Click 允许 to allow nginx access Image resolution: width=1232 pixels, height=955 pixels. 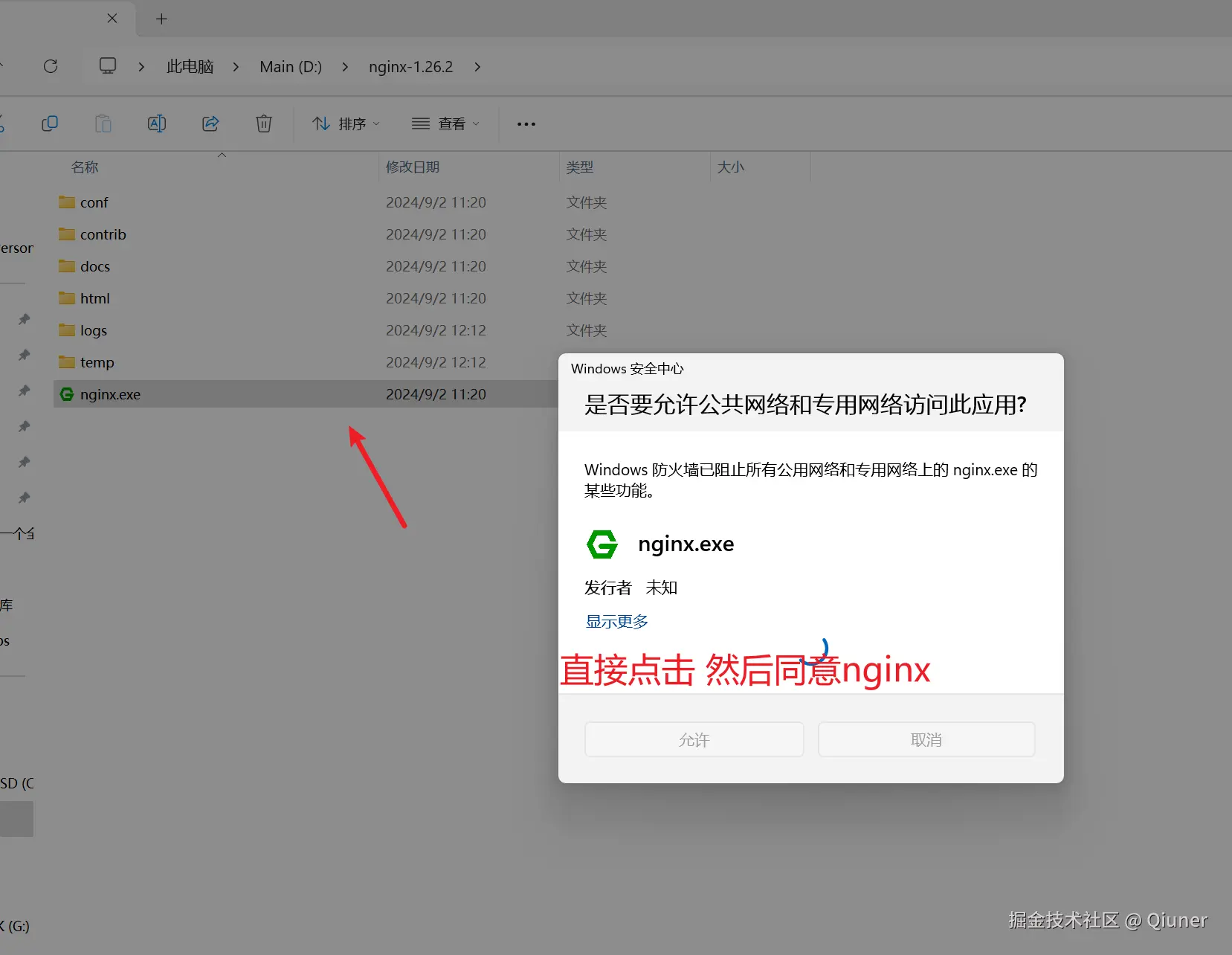(694, 739)
